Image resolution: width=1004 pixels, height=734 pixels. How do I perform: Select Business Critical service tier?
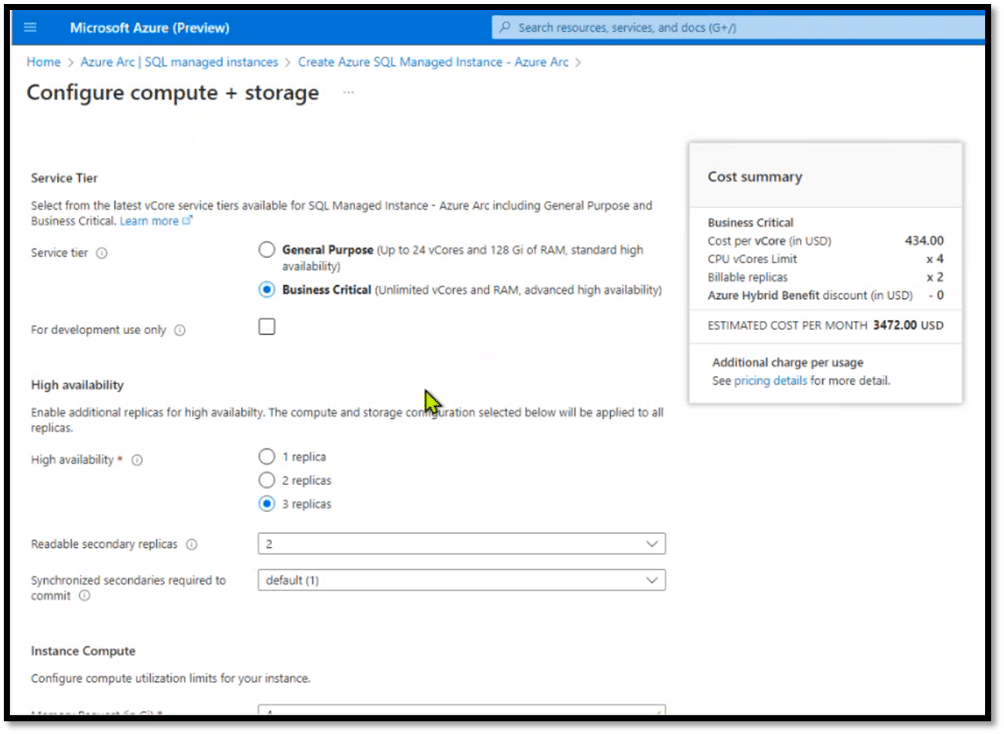point(267,290)
